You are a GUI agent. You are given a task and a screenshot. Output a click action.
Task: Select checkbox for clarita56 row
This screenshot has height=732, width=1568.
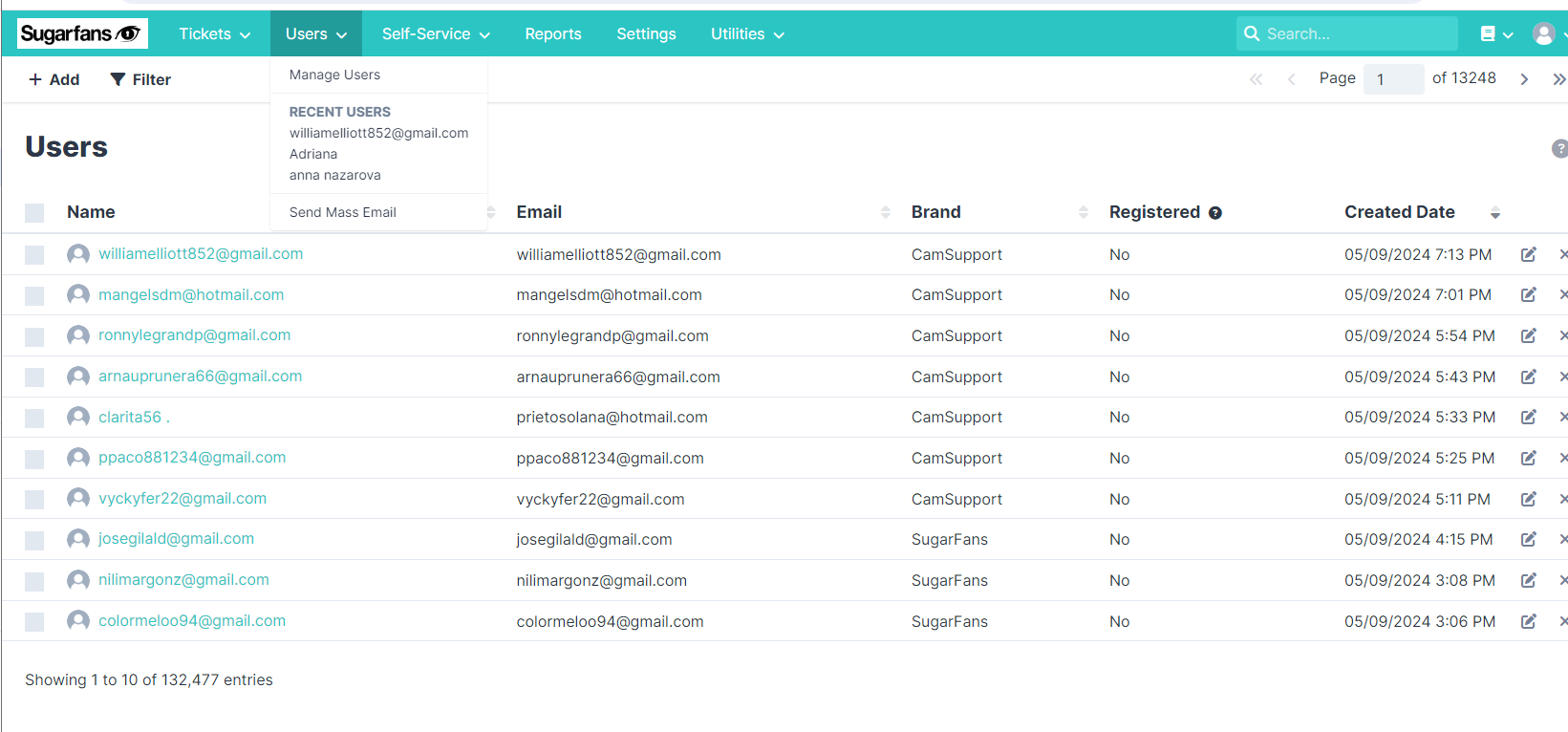point(34,419)
